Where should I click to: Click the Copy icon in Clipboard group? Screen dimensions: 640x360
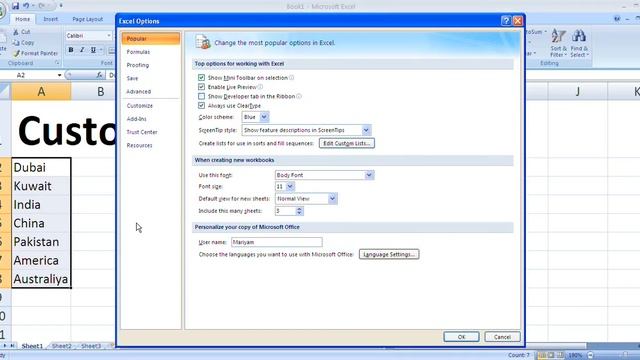click(x=16, y=42)
